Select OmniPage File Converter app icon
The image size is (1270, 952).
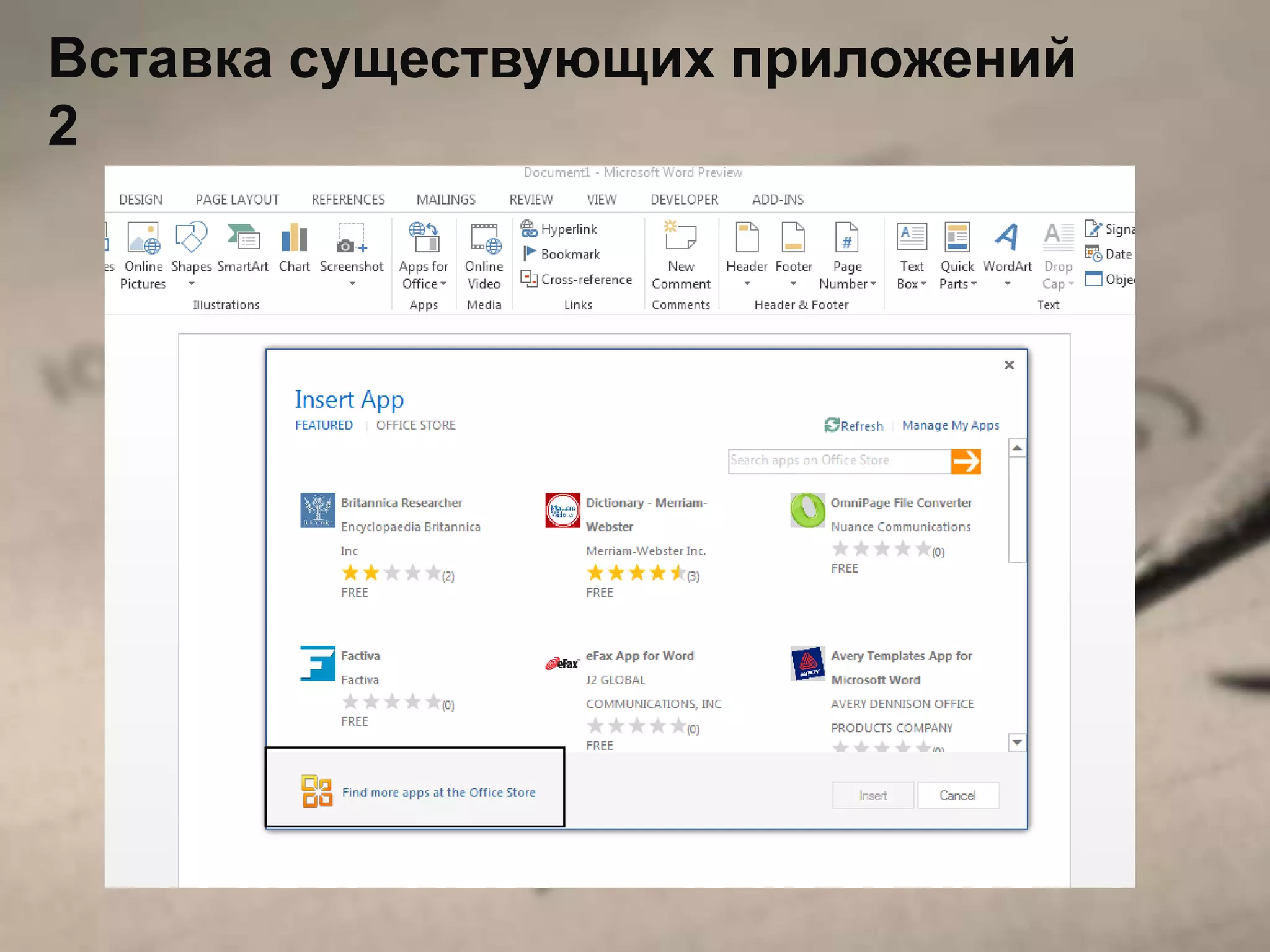point(807,510)
